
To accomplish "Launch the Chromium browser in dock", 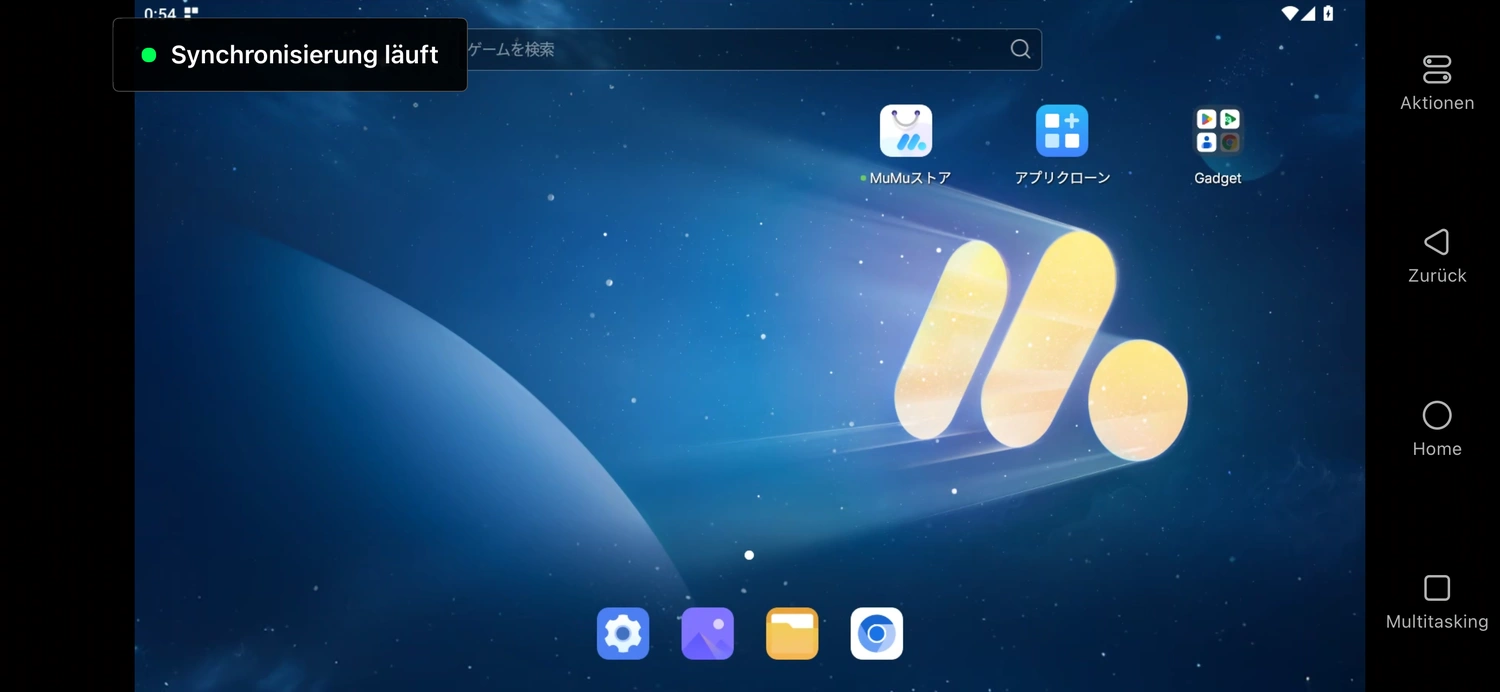I will [x=877, y=634].
